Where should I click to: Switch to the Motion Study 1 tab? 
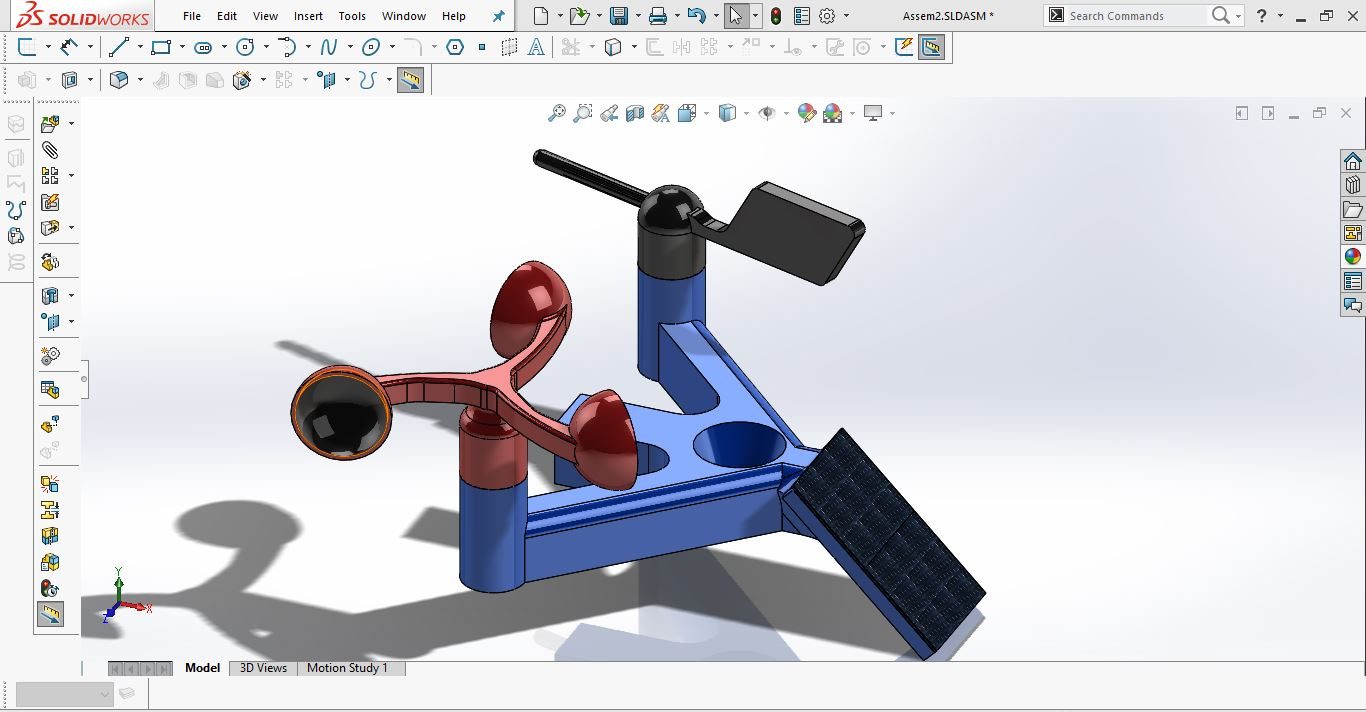(347, 668)
